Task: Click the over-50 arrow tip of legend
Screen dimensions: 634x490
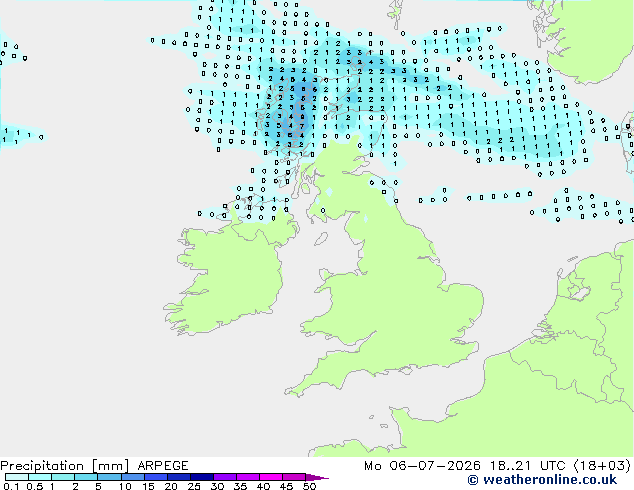Action: [x=317, y=477]
